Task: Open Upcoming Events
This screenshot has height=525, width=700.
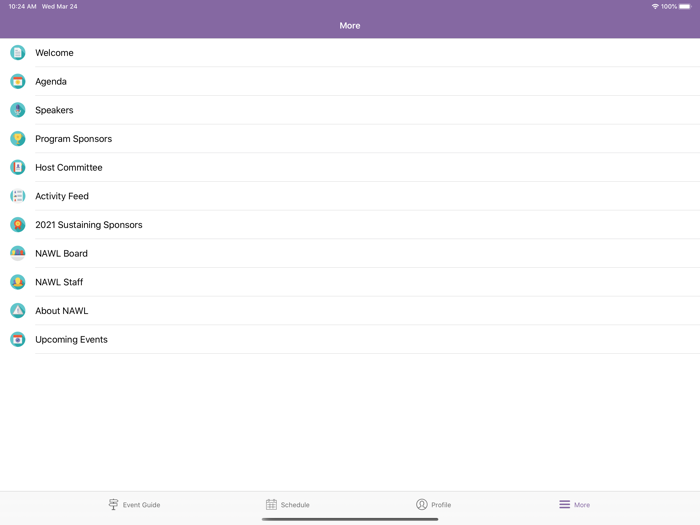Action: click(x=350, y=339)
